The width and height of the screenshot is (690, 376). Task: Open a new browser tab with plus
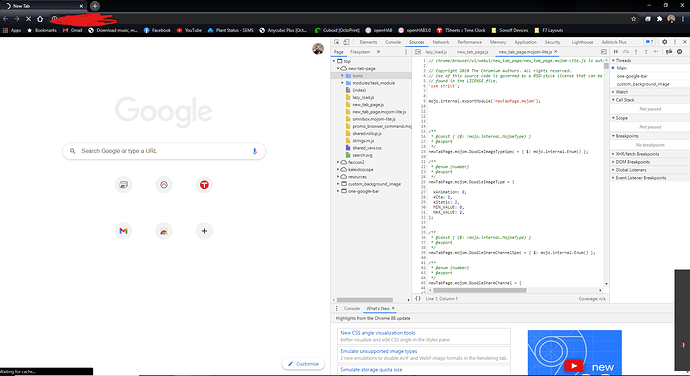95,6
